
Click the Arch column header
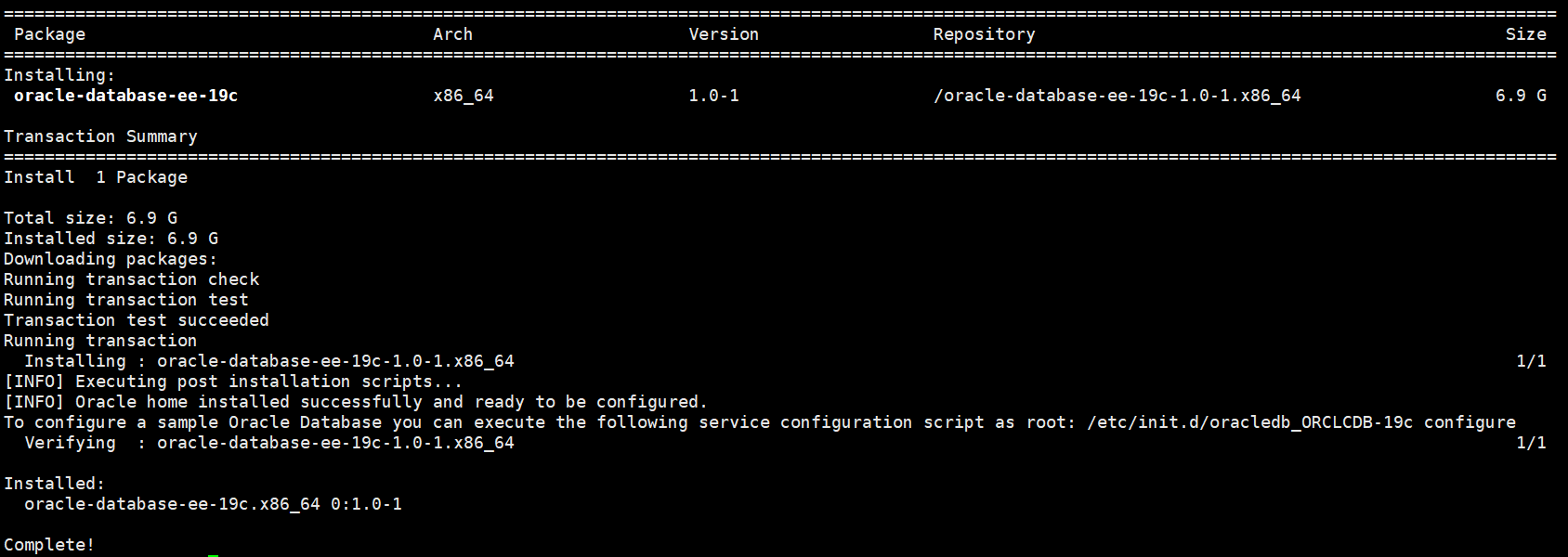[x=452, y=34]
